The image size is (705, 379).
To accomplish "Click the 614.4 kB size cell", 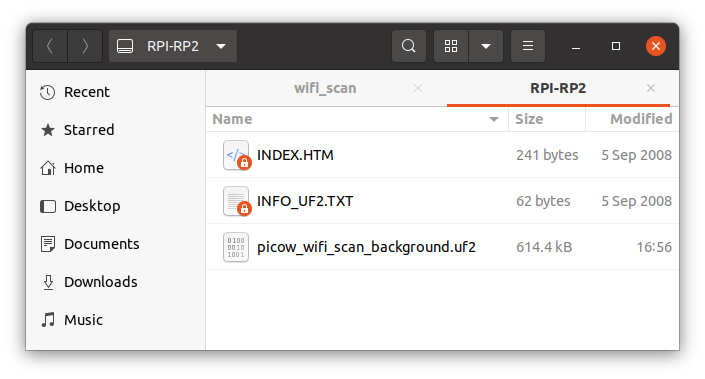I will coord(544,247).
